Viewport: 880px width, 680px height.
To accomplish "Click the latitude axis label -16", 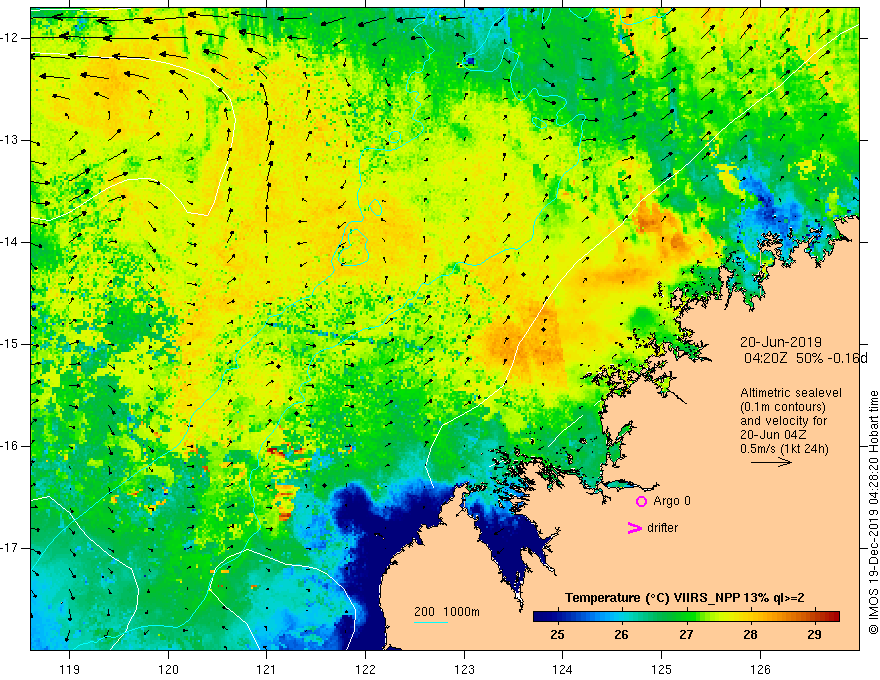I will [10, 446].
